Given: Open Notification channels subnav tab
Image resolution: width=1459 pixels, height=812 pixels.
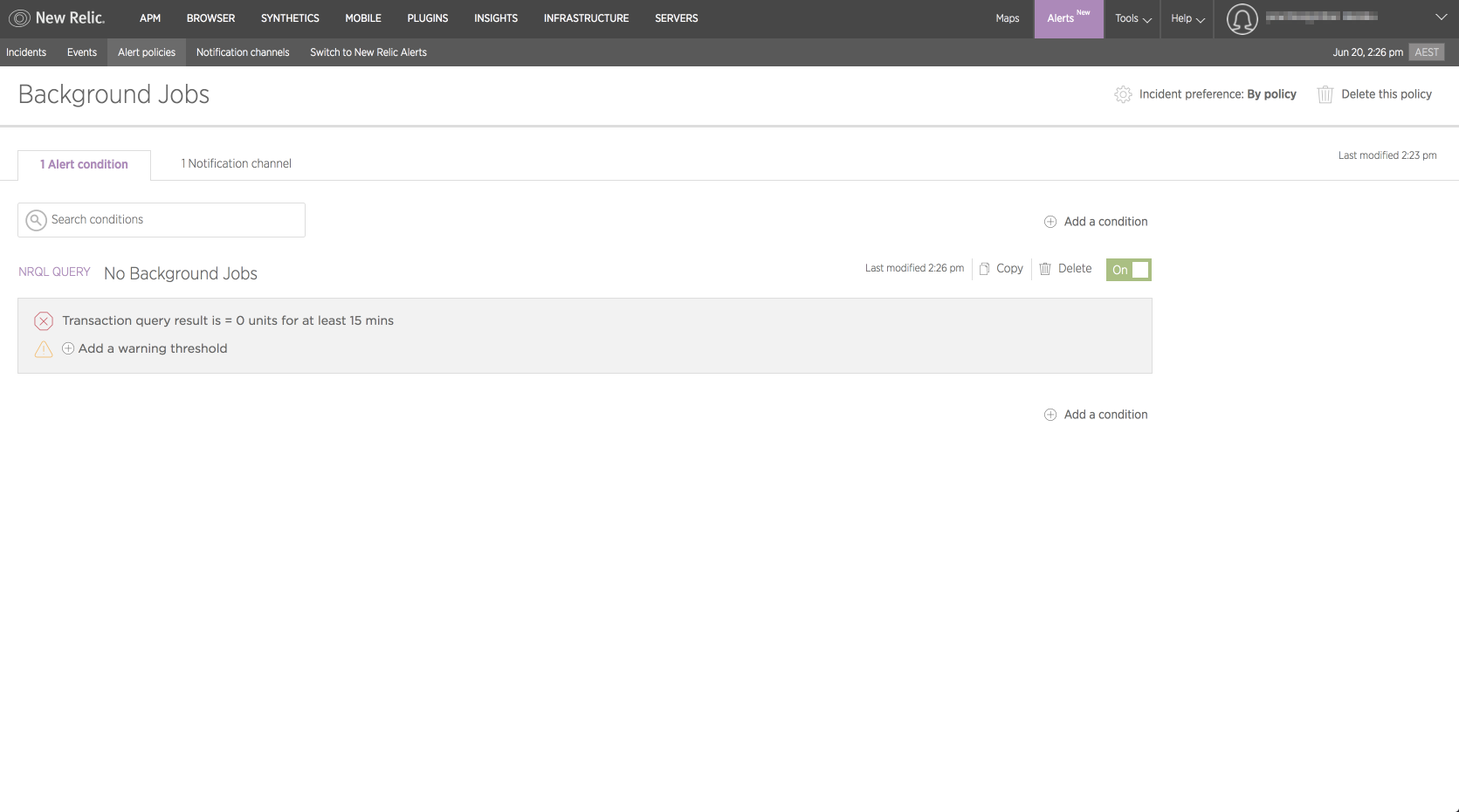Looking at the screenshot, I should [243, 52].
